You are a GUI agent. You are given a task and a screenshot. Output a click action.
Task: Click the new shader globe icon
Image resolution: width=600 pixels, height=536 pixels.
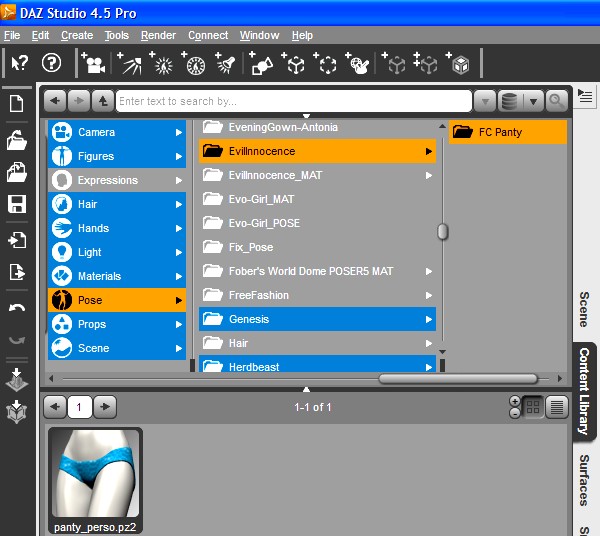[x=357, y=63]
